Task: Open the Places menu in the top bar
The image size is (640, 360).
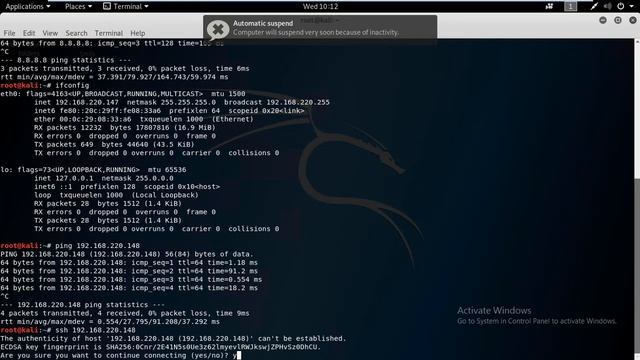Action: tap(78, 7)
